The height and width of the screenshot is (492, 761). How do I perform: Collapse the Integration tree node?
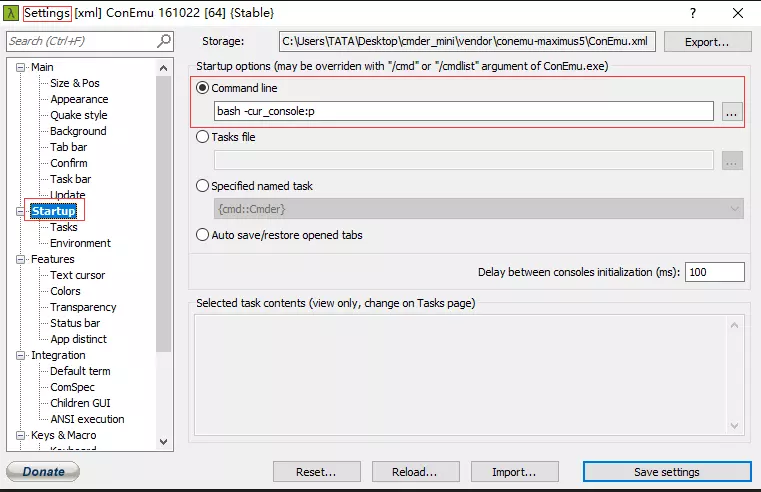(20, 355)
